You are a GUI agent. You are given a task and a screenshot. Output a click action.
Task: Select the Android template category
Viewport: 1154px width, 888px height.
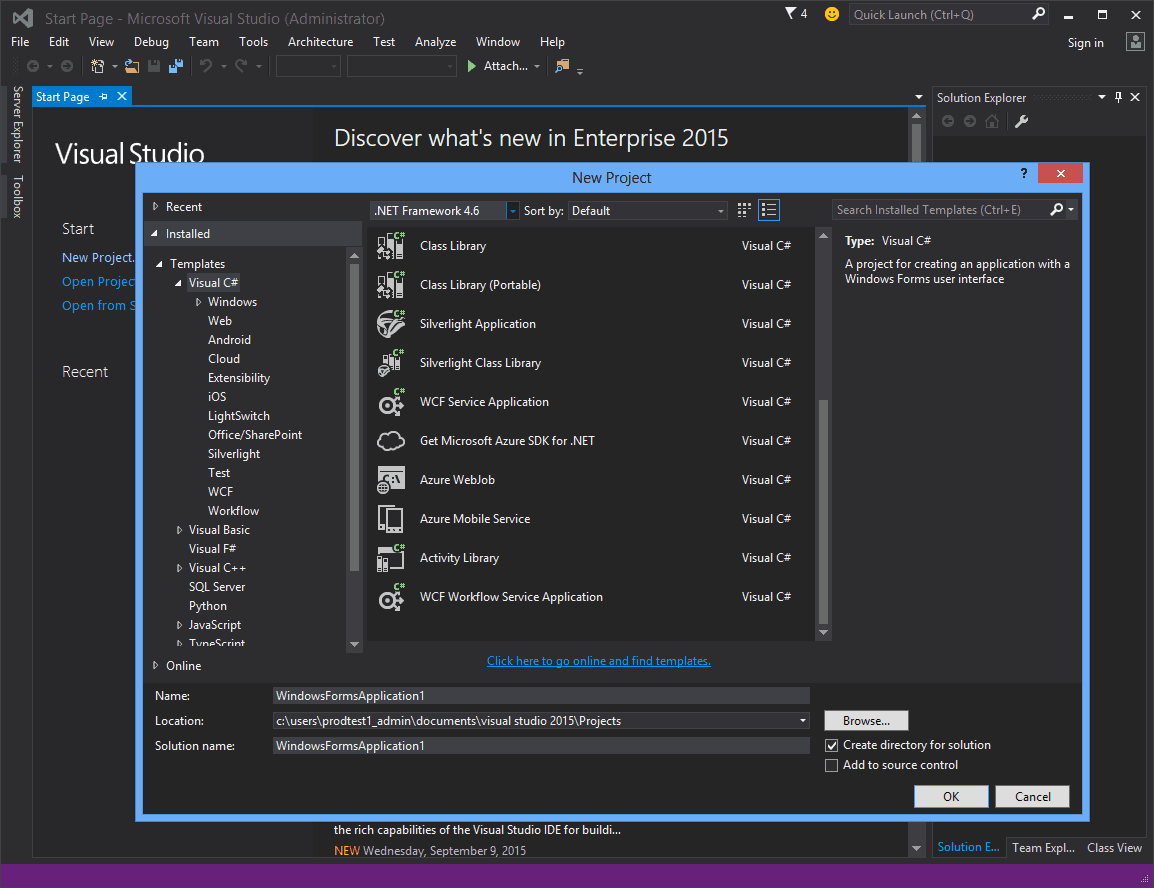pos(229,340)
